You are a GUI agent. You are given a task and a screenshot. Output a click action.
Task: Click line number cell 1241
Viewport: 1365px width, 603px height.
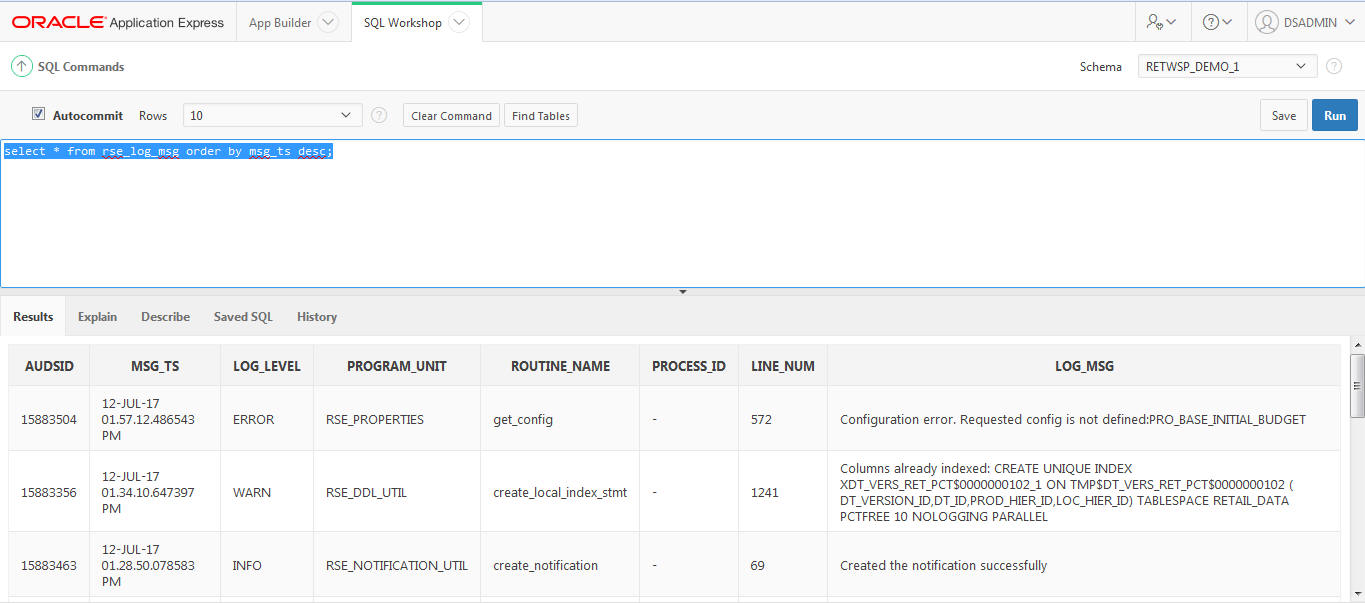(783, 492)
